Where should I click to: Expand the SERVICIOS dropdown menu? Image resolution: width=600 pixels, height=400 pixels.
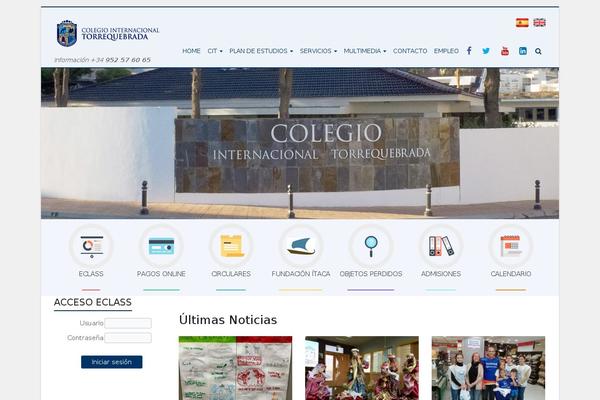click(x=318, y=51)
